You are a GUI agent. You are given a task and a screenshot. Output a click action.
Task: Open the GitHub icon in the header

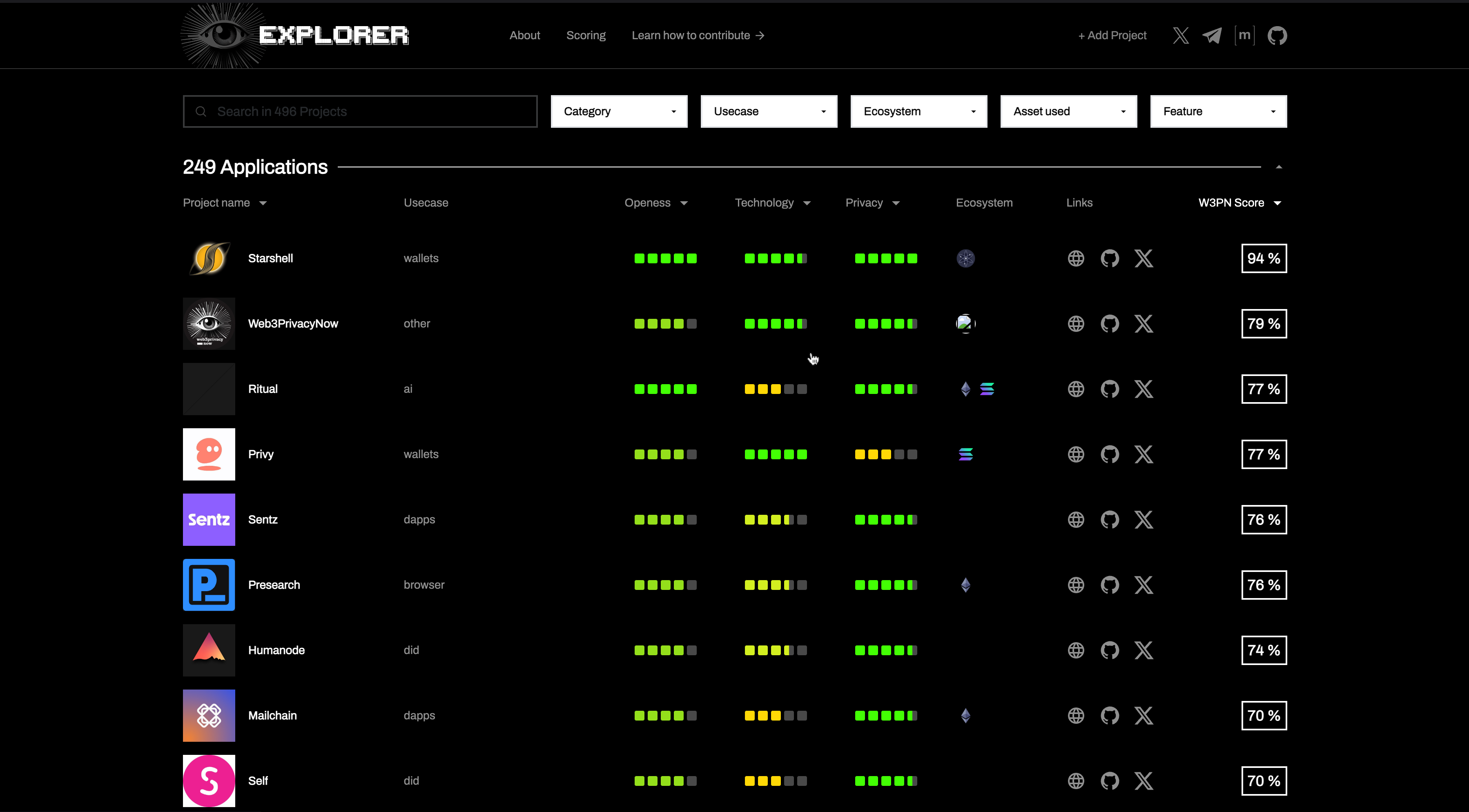tap(1277, 36)
